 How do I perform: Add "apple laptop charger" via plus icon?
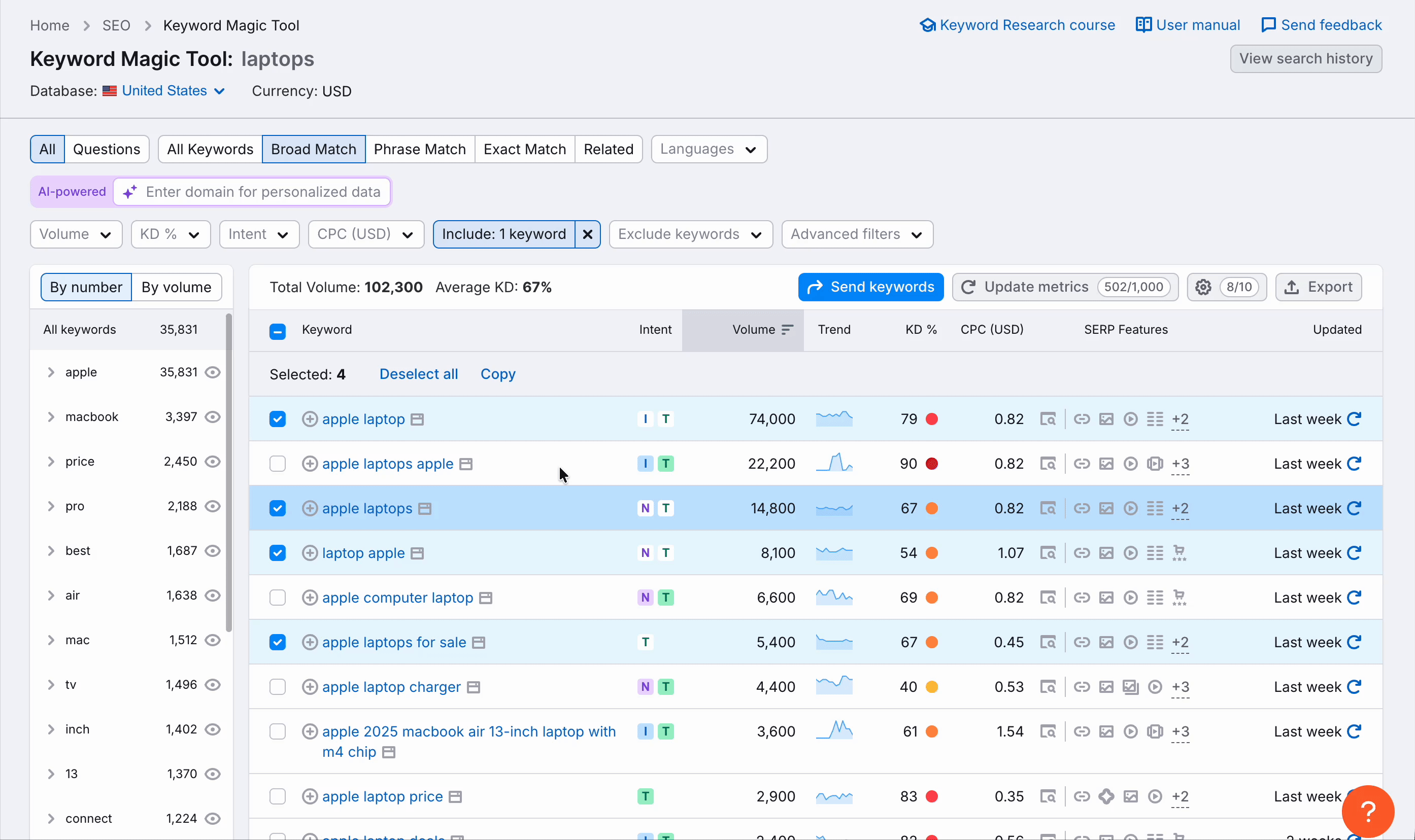pos(310,686)
